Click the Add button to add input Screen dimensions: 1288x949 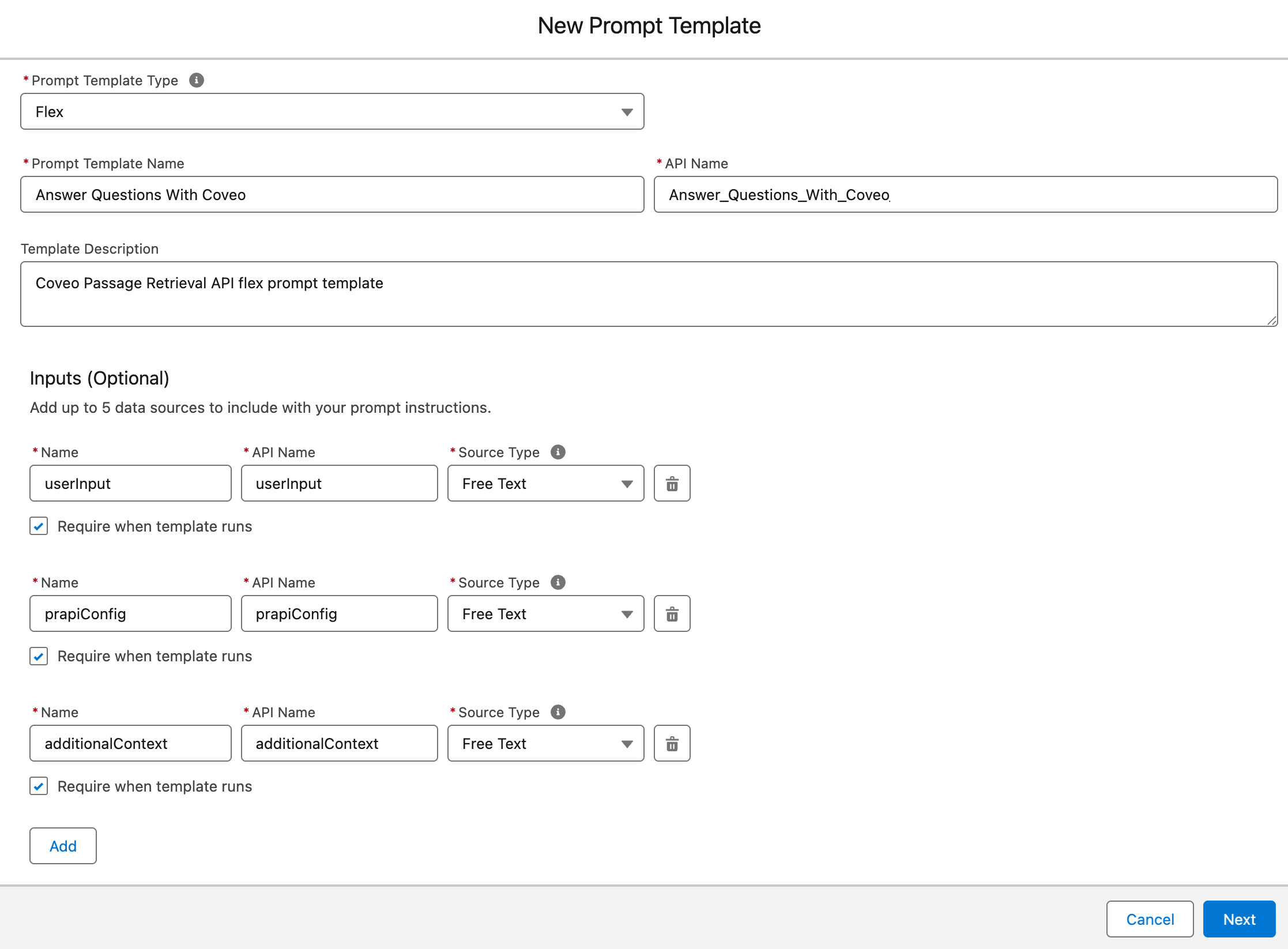[63, 846]
